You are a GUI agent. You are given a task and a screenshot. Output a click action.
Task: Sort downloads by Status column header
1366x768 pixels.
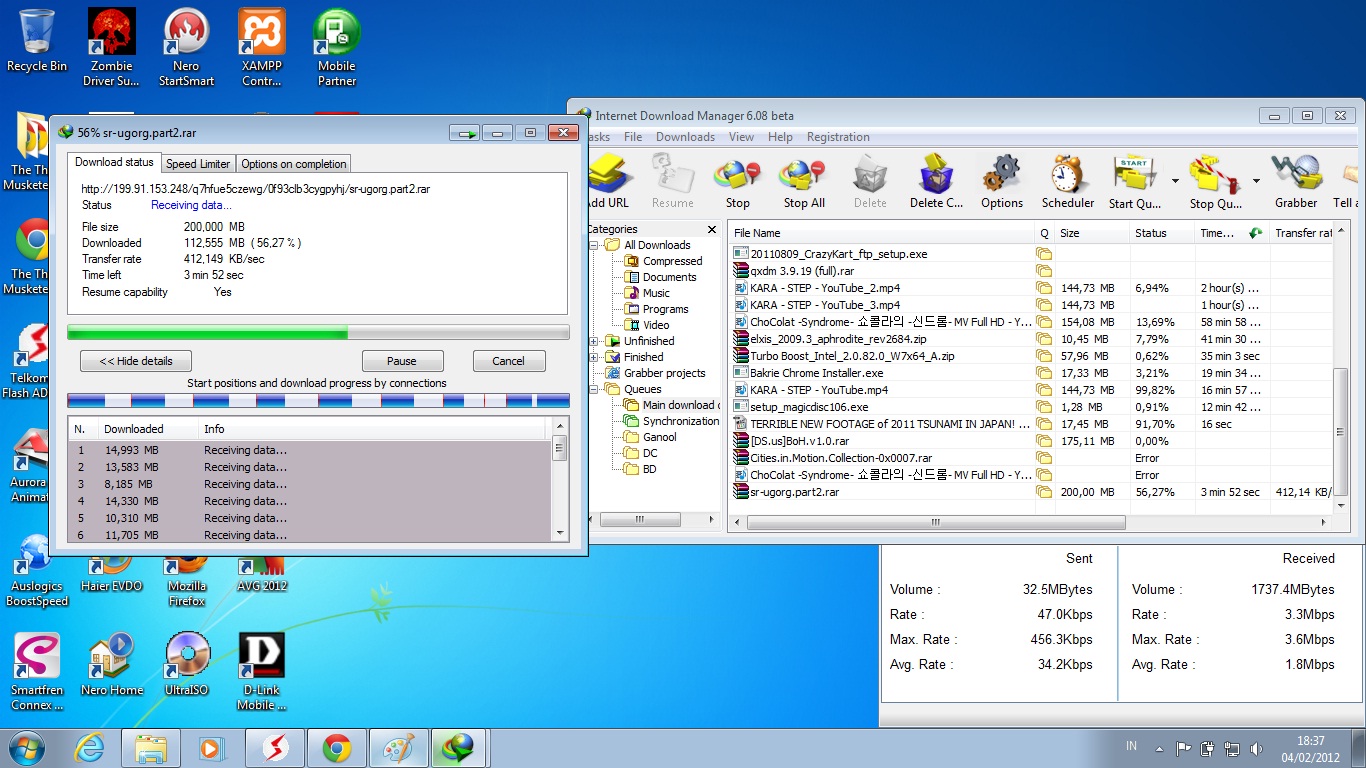(1162, 233)
